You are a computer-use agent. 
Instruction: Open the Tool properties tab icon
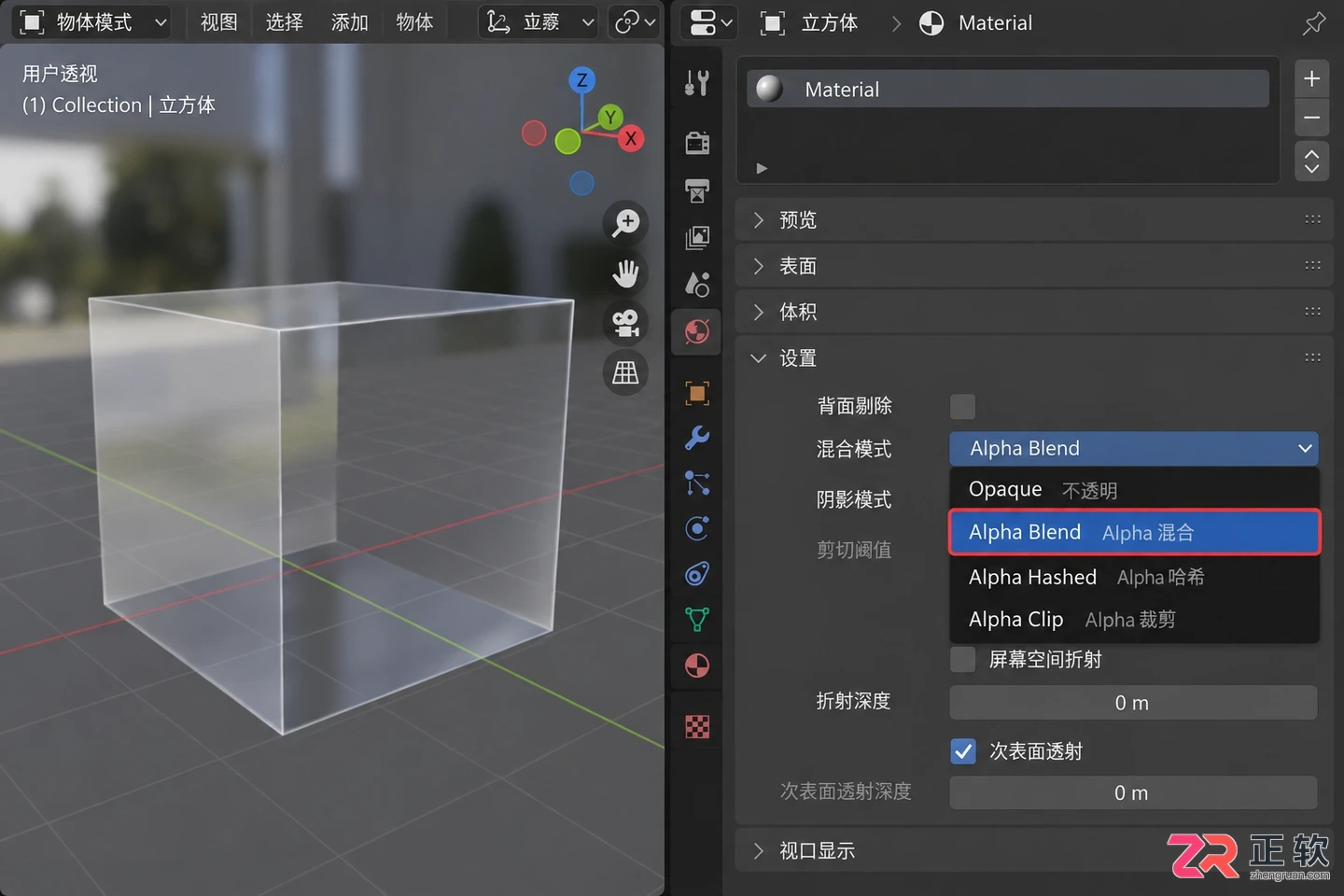(697, 84)
